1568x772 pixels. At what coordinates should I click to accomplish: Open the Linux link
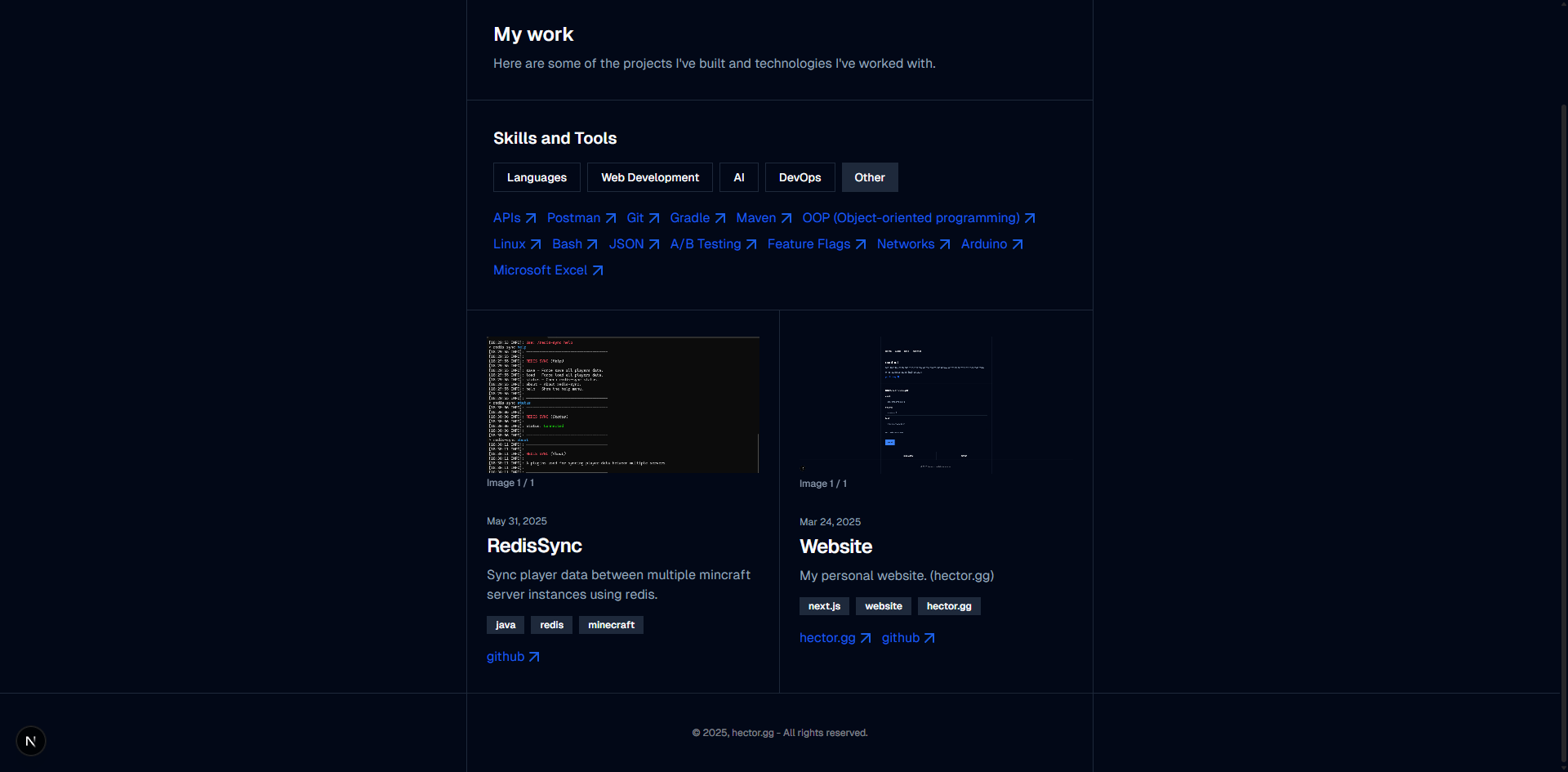(517, 244)
